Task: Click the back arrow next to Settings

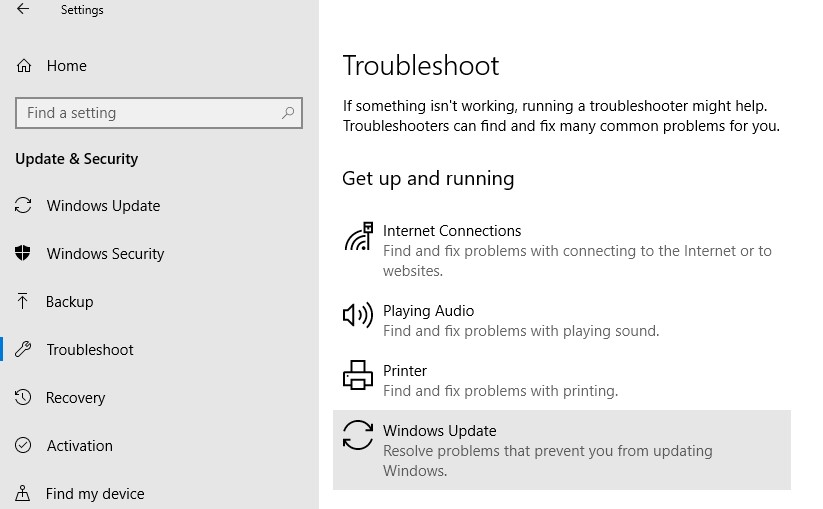Action: click(x=23, y=10)
